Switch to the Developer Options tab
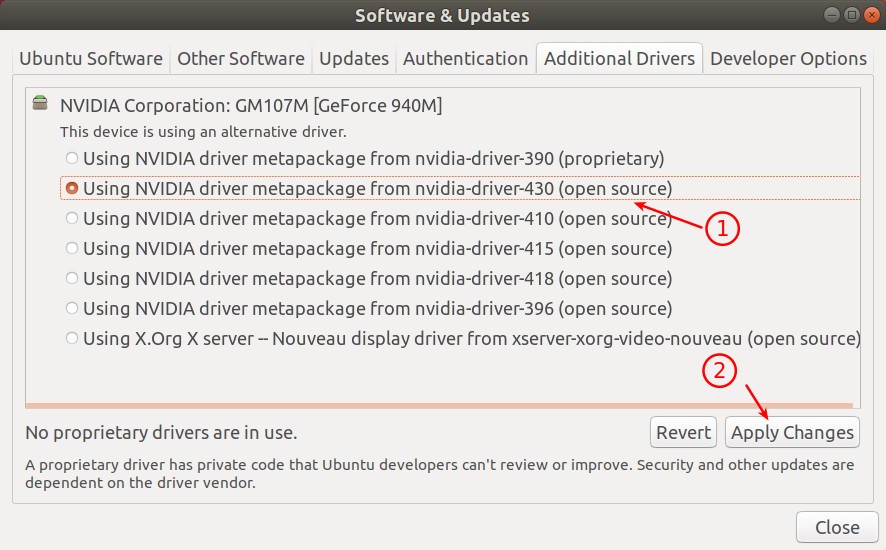Image resolution: width=886 pixels, height=550 pixels. coord(788,59)
